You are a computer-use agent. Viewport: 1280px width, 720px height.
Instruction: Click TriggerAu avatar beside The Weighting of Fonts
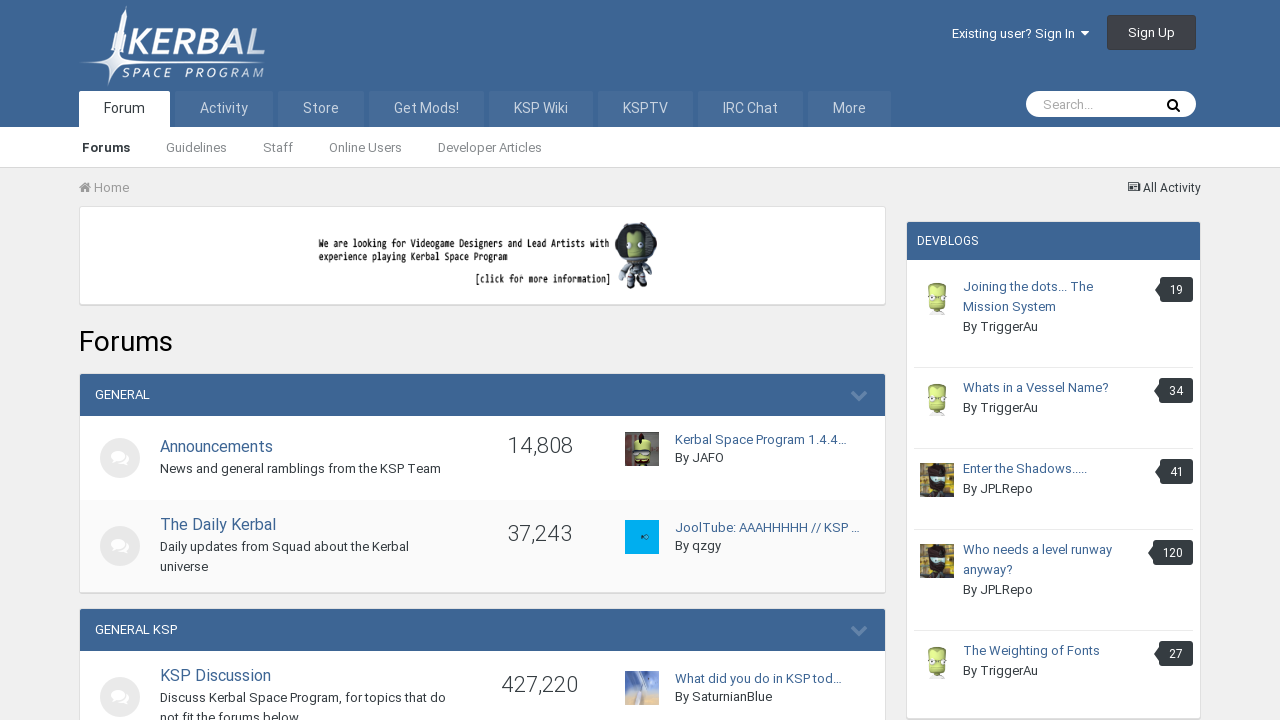[x=937, y=662]
